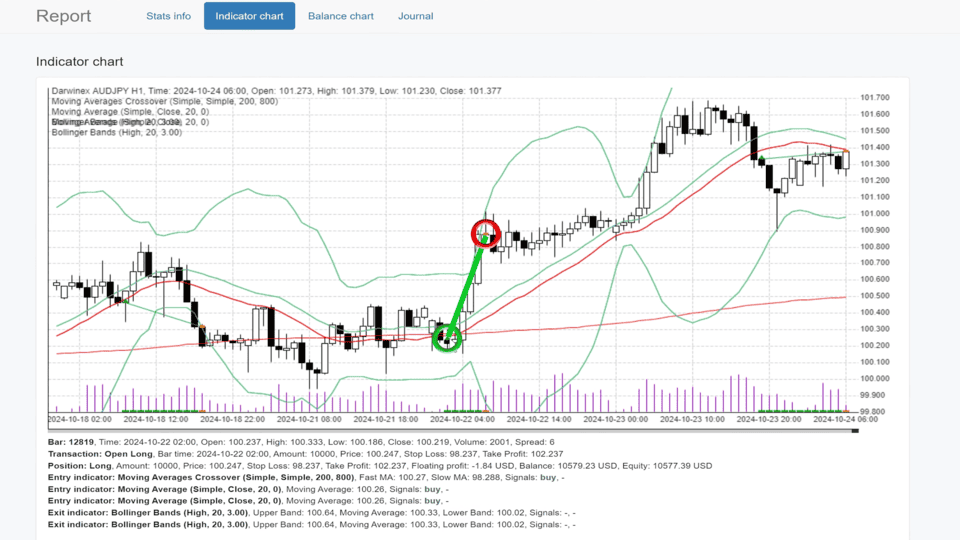The width and height of the screenshot is (960, 540).
Task: Click the green circle trade entry marker
Action: (447, 339)
